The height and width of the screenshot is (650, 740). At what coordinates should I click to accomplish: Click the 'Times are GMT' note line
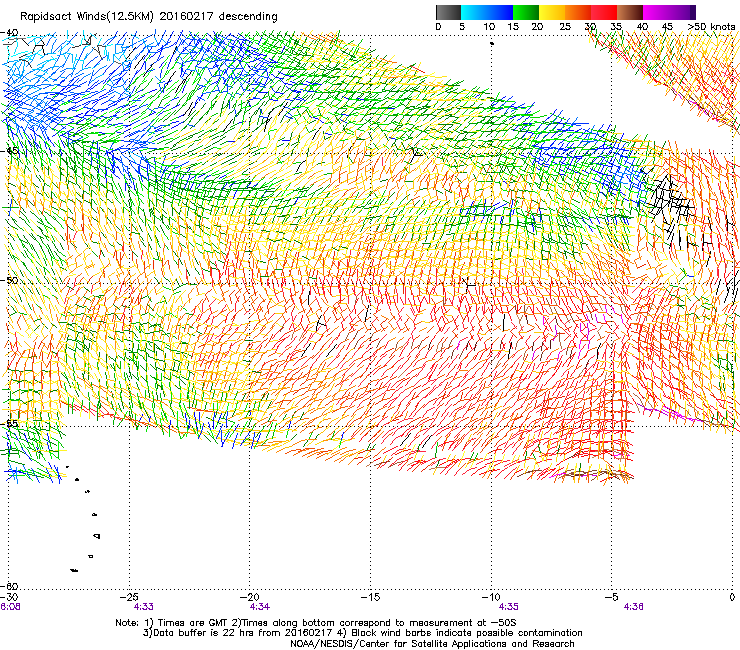pyautogui.click(x=316, y=623)
